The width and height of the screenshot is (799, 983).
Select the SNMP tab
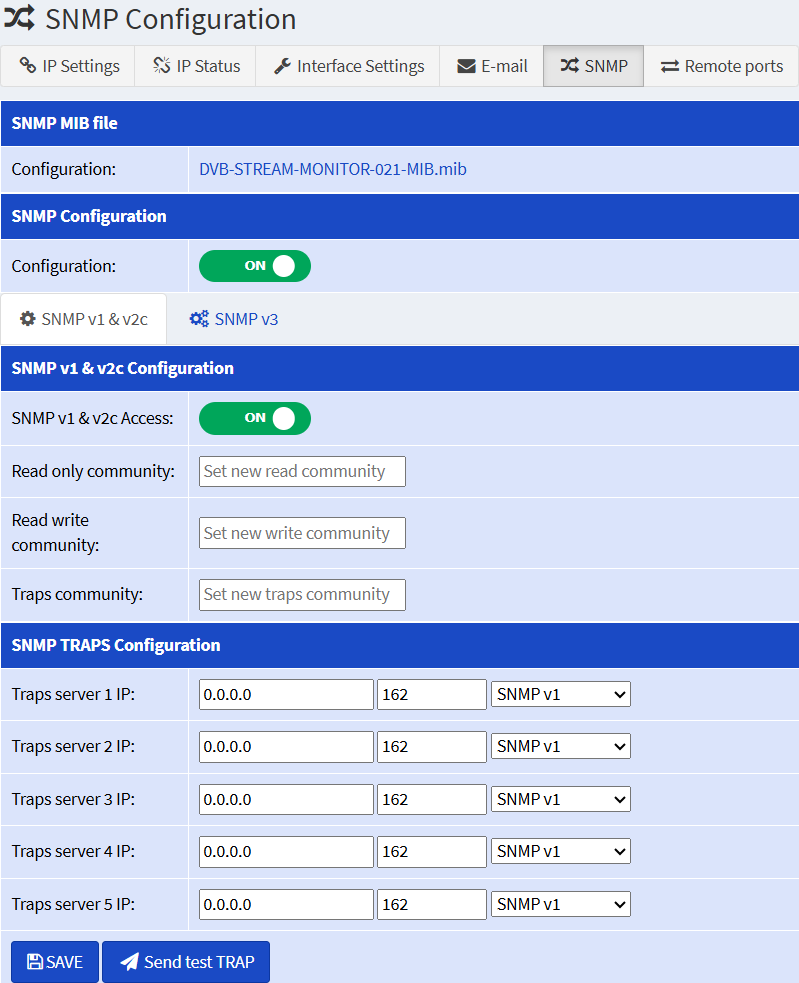(593, 66)
